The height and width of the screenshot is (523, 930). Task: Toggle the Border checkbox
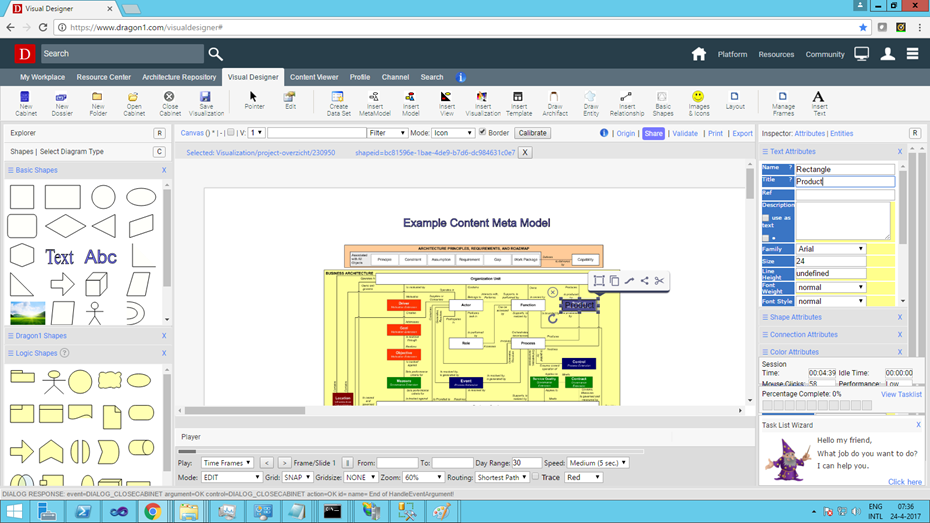click(x=482, y=133)
